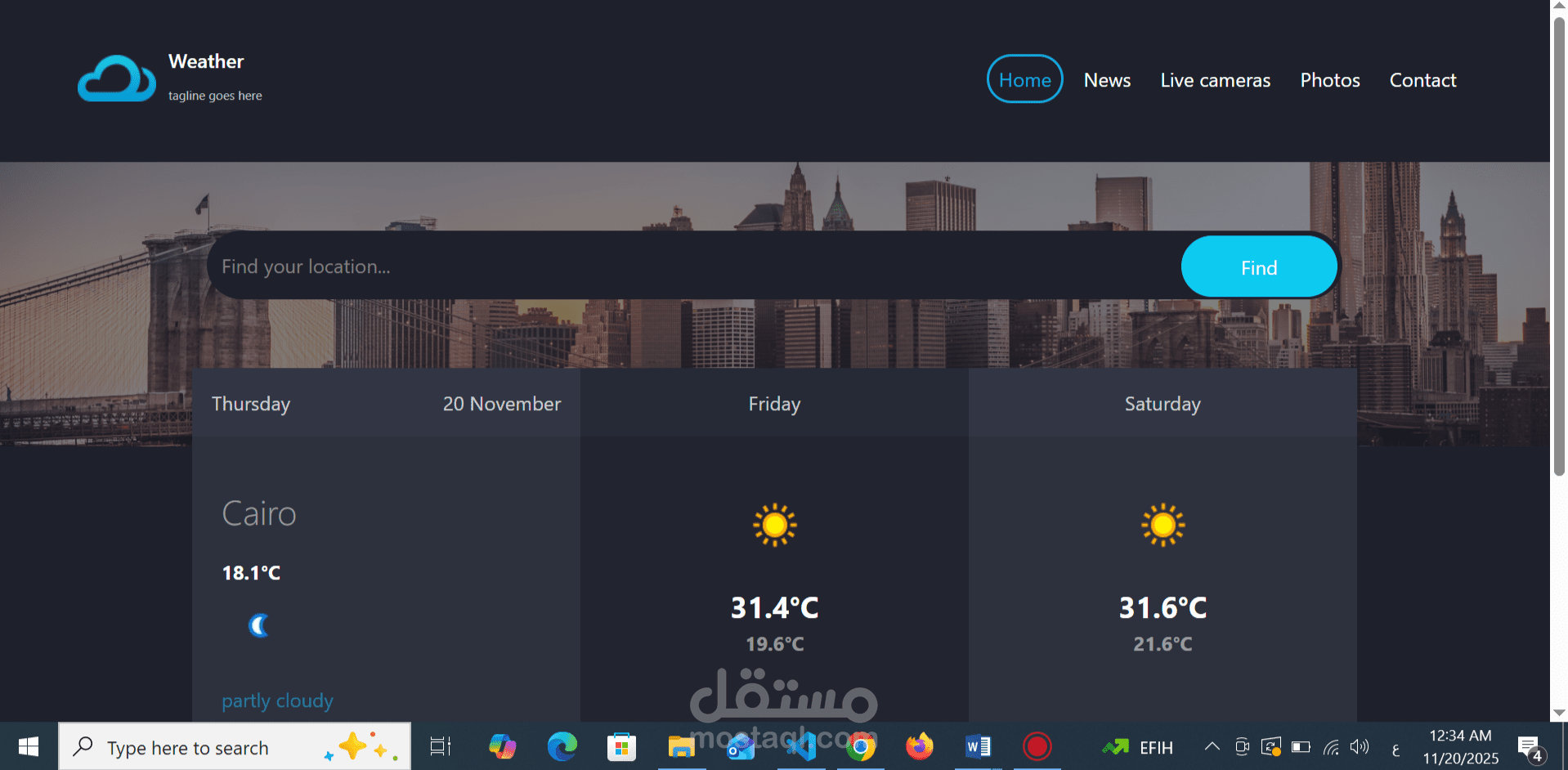The height and width of the screenshot is (770, 1568).
Task: Open the notification center
Action: [x=1530, y=747]
